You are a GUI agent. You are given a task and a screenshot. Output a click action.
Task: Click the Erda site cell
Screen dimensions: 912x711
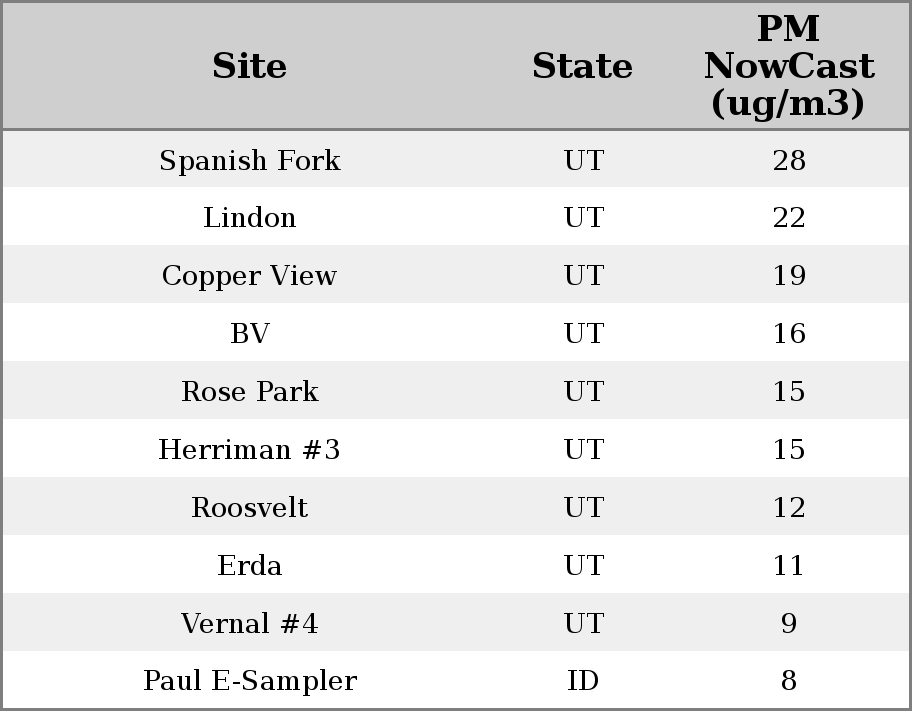click(x=249, y=566)
